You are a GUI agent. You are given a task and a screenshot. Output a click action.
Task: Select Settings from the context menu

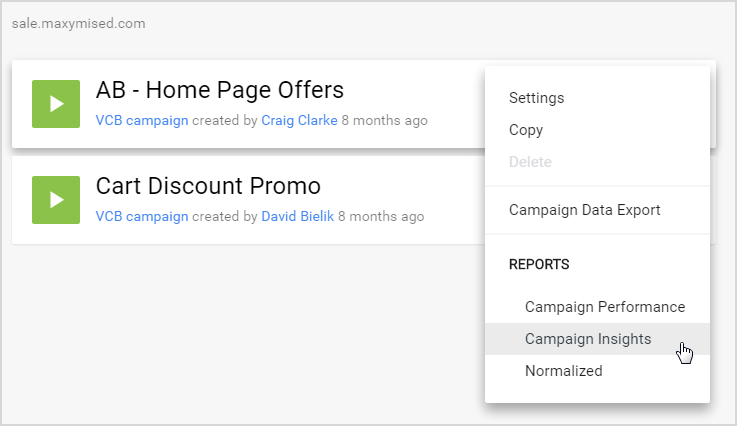tap(536, 98)
